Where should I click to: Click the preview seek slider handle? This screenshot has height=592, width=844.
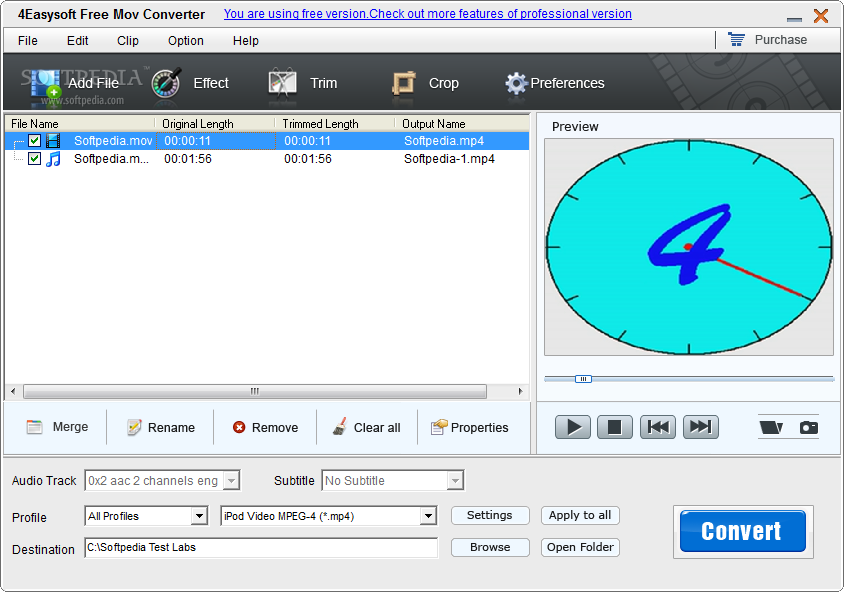tap(583, 379)
